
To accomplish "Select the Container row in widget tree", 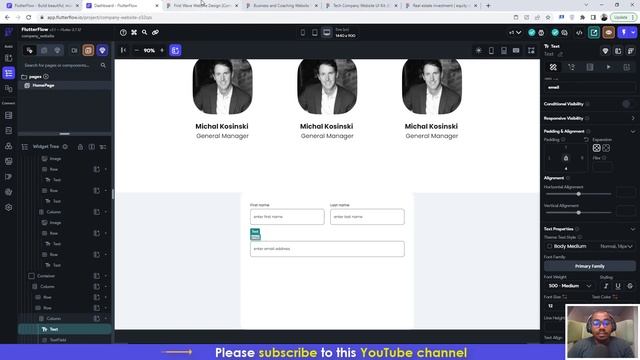I will coord(64,276).
